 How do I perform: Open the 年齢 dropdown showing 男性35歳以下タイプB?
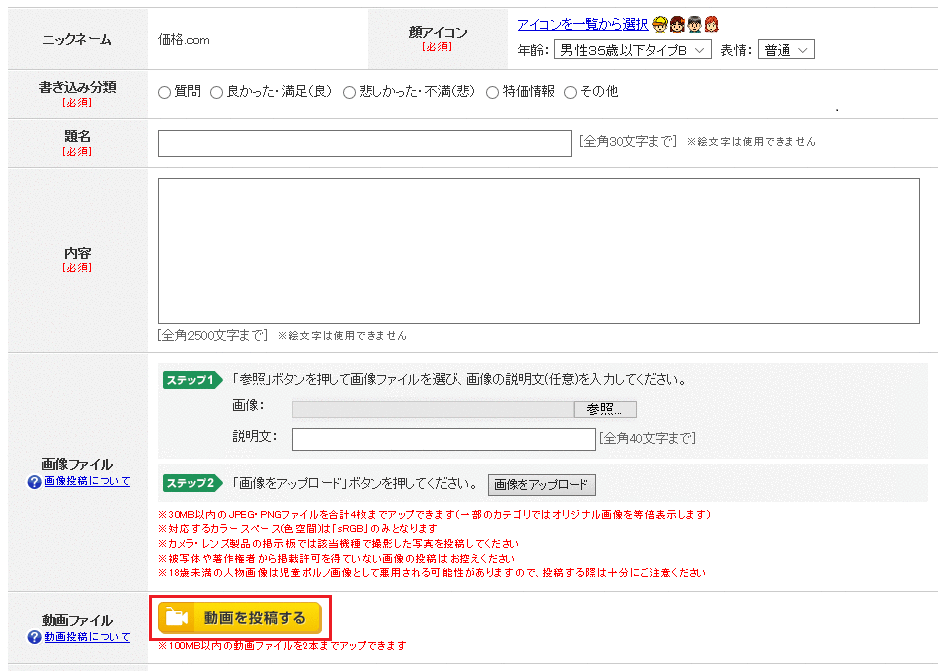coord(632,50)
